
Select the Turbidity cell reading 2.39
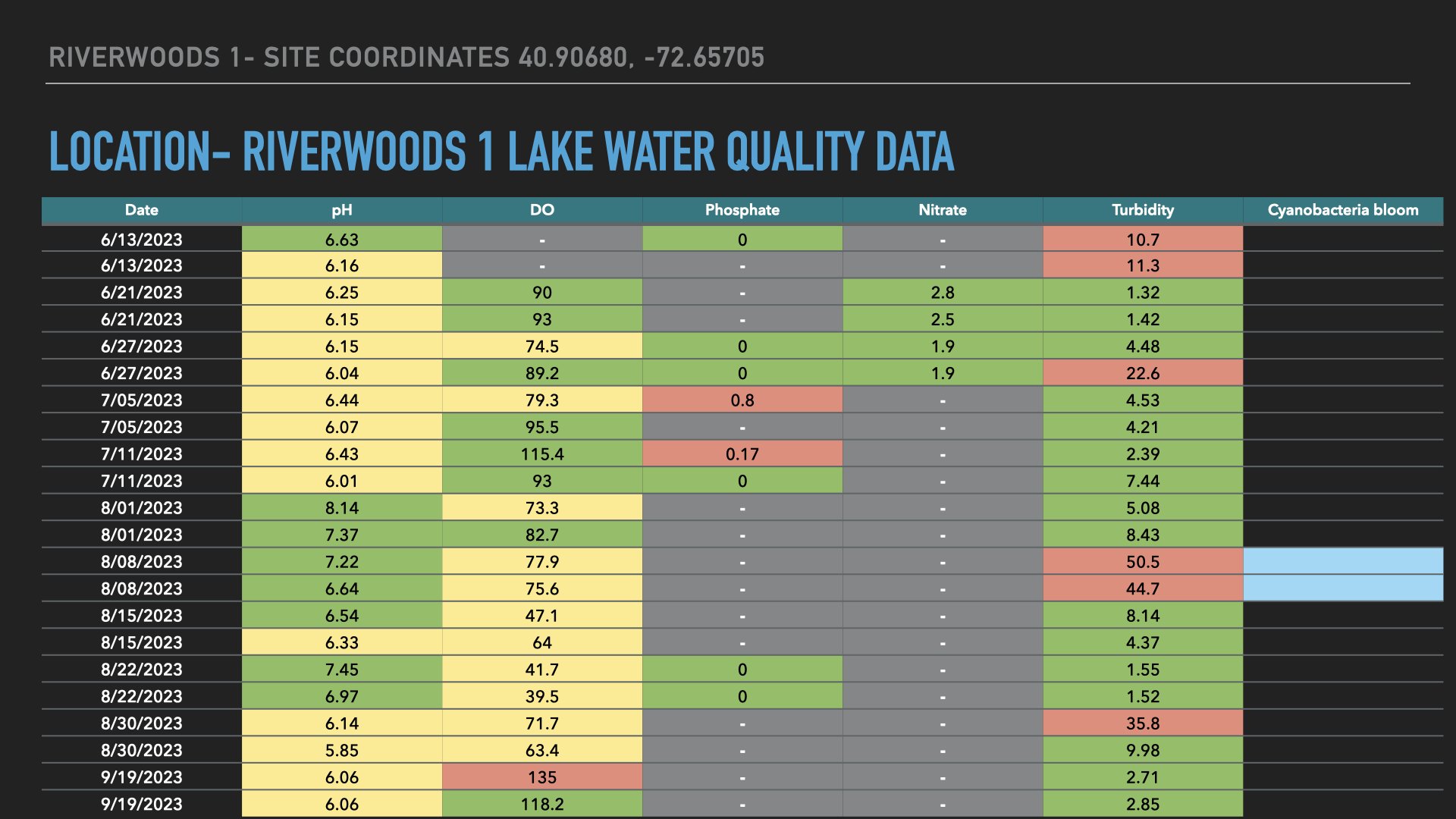[x=1143, y=453]
